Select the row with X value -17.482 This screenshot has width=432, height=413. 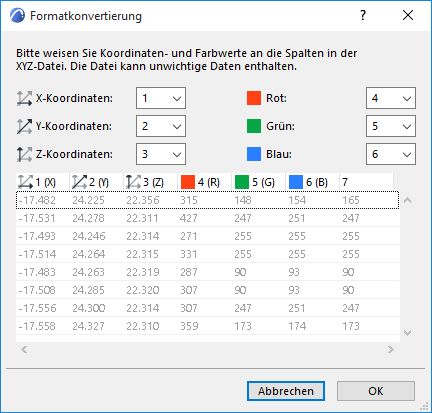(207, 200)
